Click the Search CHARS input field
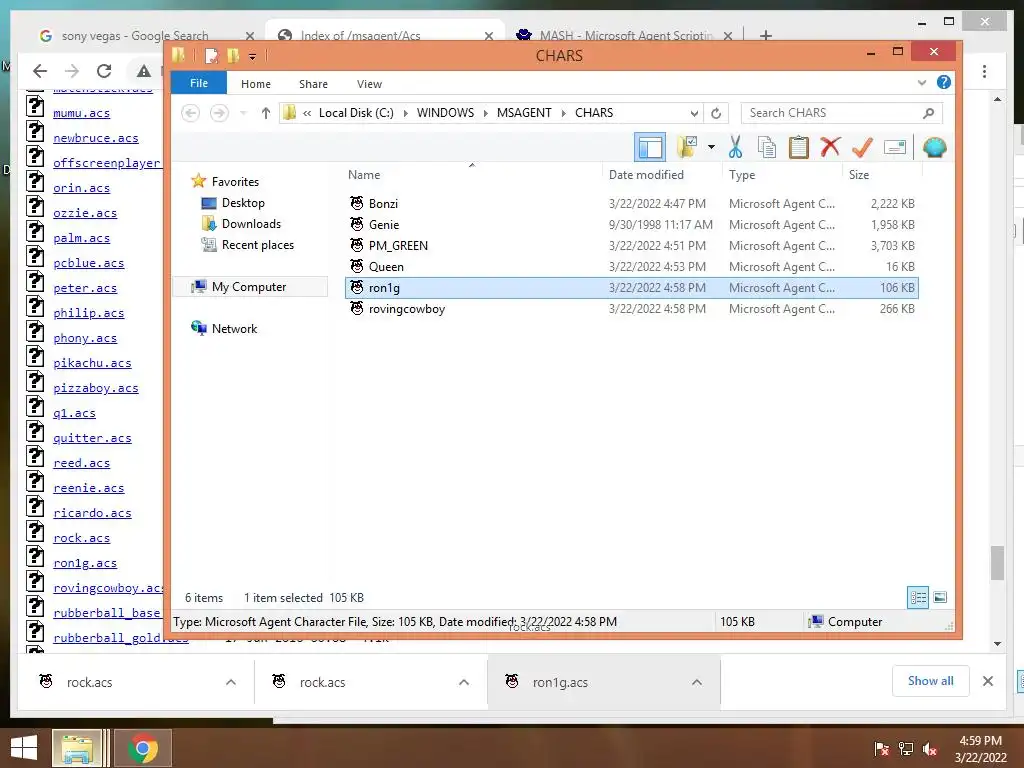Viewport: 1024px width, 768px height. tap(841, 113)
